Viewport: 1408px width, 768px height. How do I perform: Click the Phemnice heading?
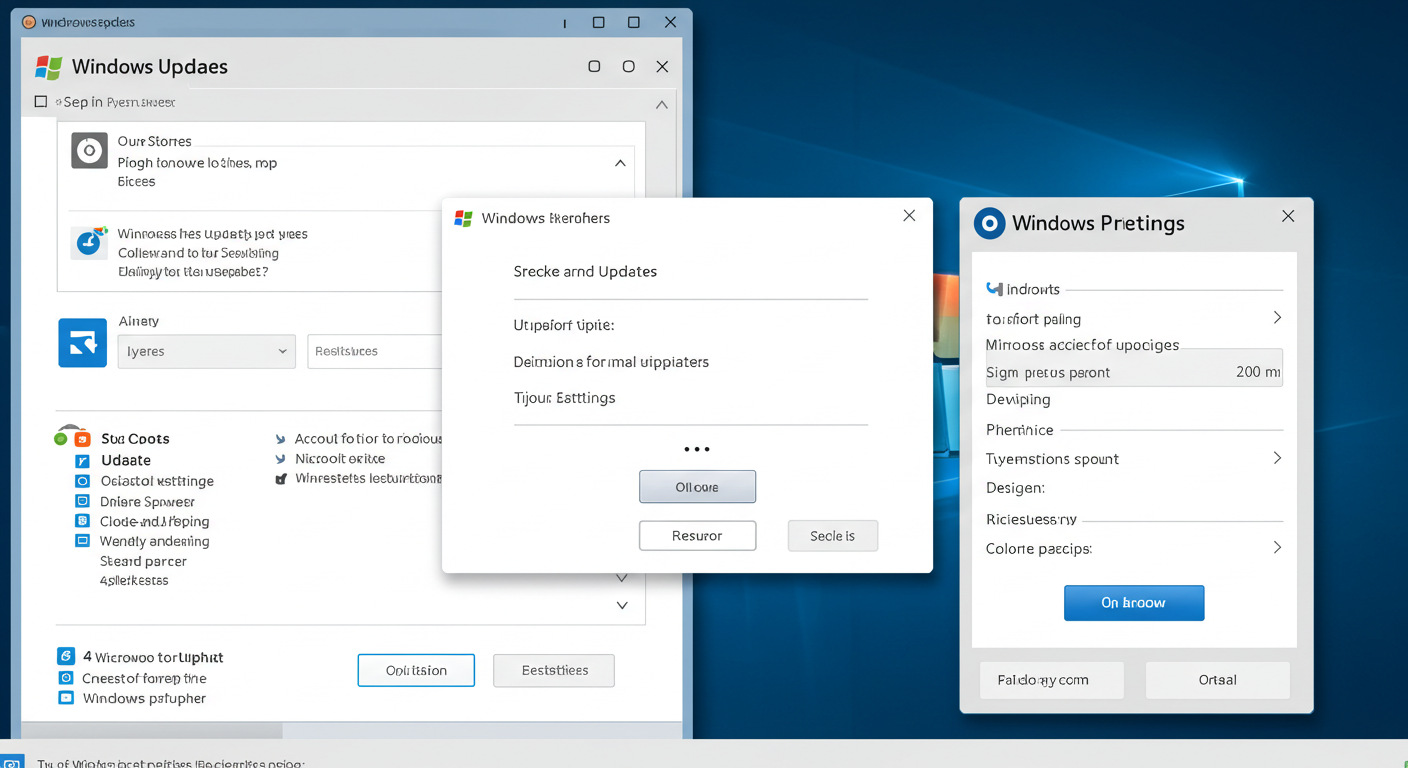[1020, 430]
